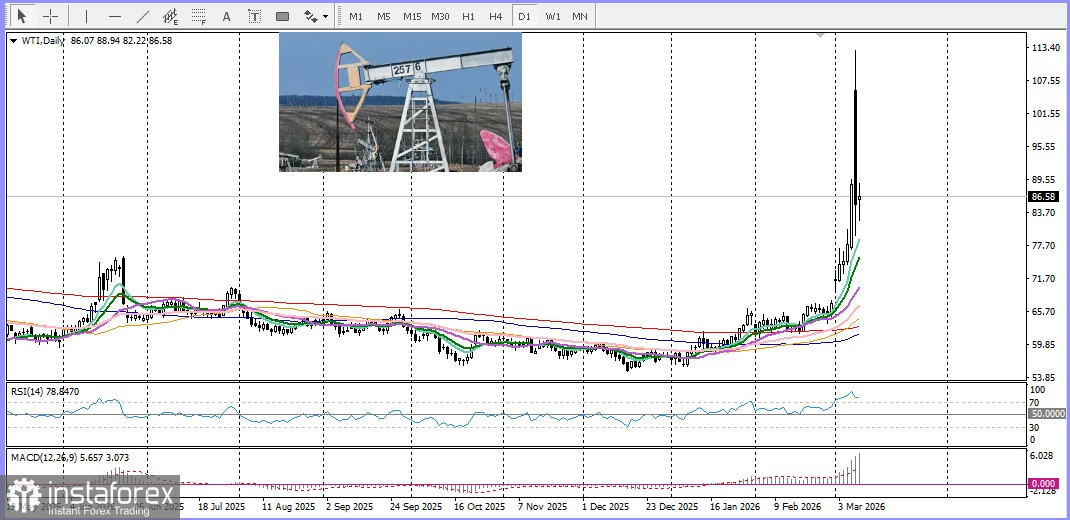The image size is (1070, 520).
Task: Activate the crosshair tool
Action: point(50,16)
